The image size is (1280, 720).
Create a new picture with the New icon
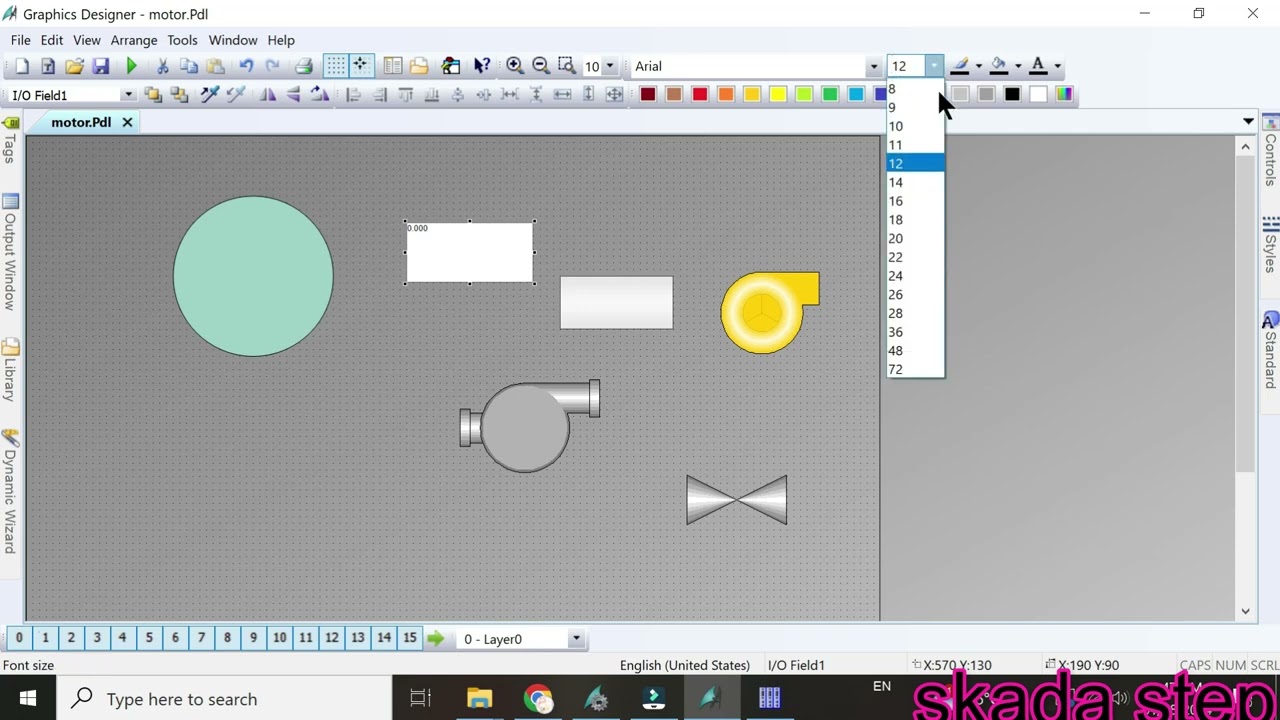click(x=22, y=66)
